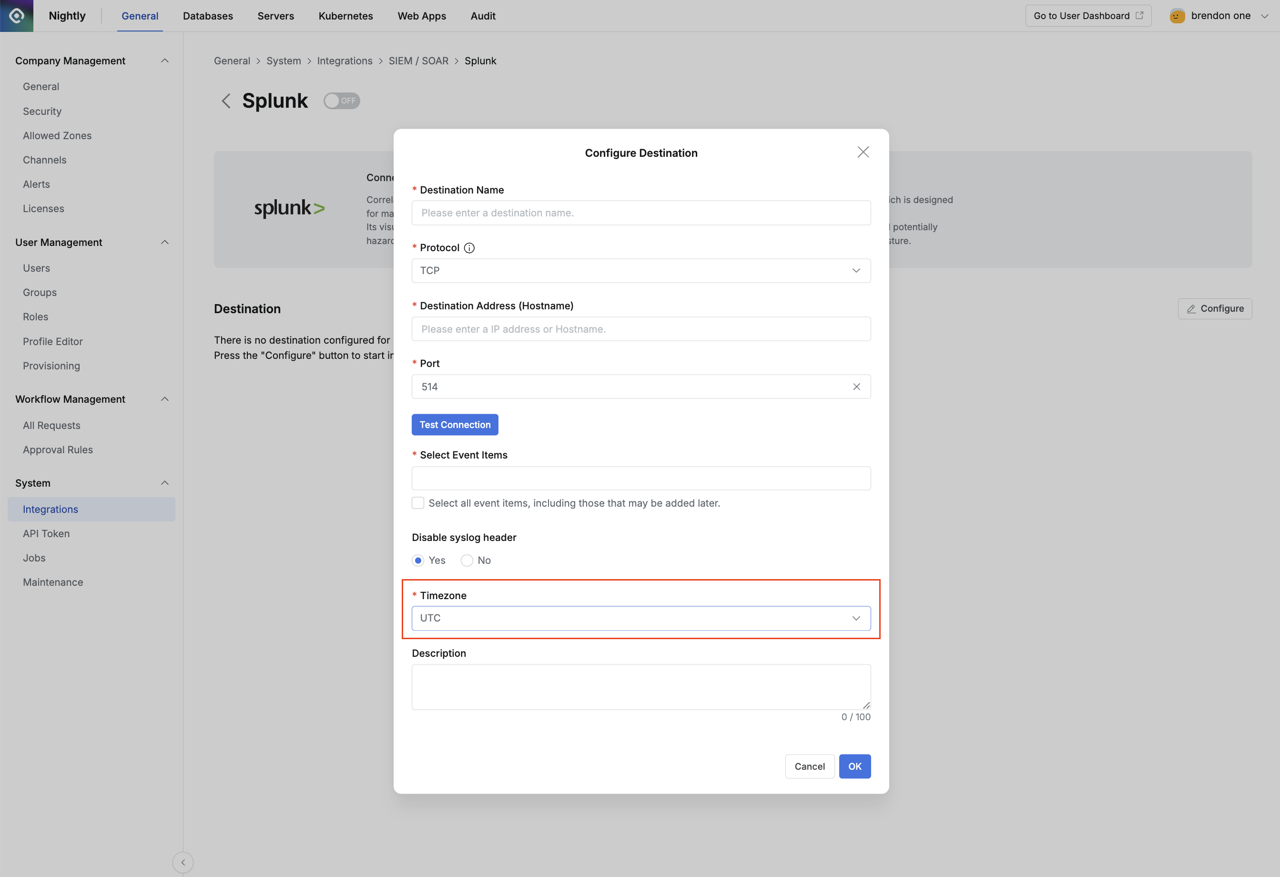Click the app logo icon in top-left corner
This screenshot has width=1280, height=877.
[16, 16]
